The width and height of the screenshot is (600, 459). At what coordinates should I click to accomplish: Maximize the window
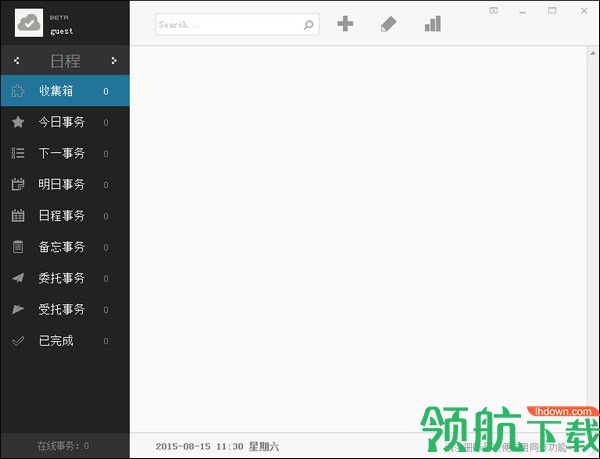click(552, 11)
